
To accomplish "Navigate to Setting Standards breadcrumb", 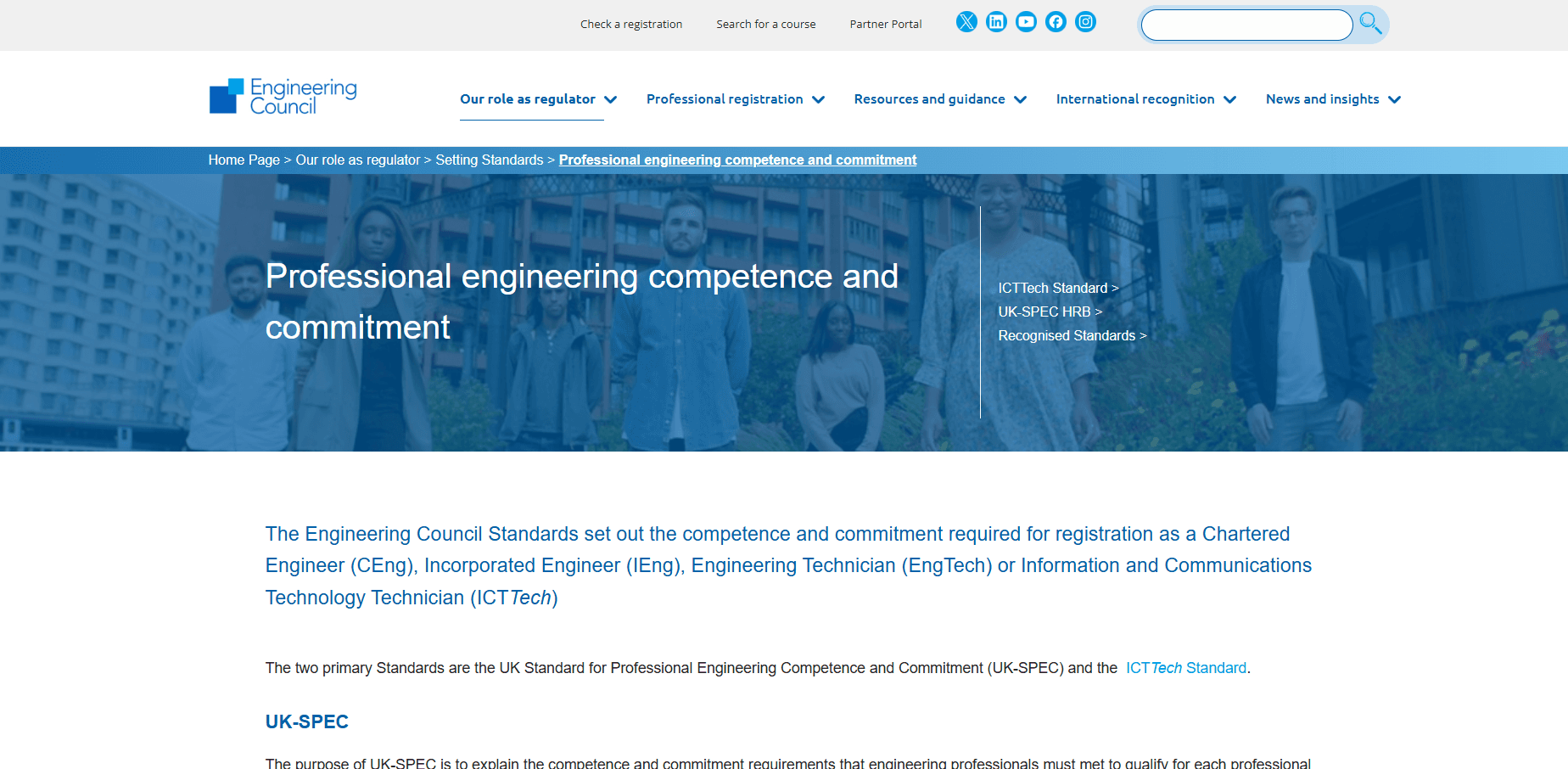I will (490, 160).
